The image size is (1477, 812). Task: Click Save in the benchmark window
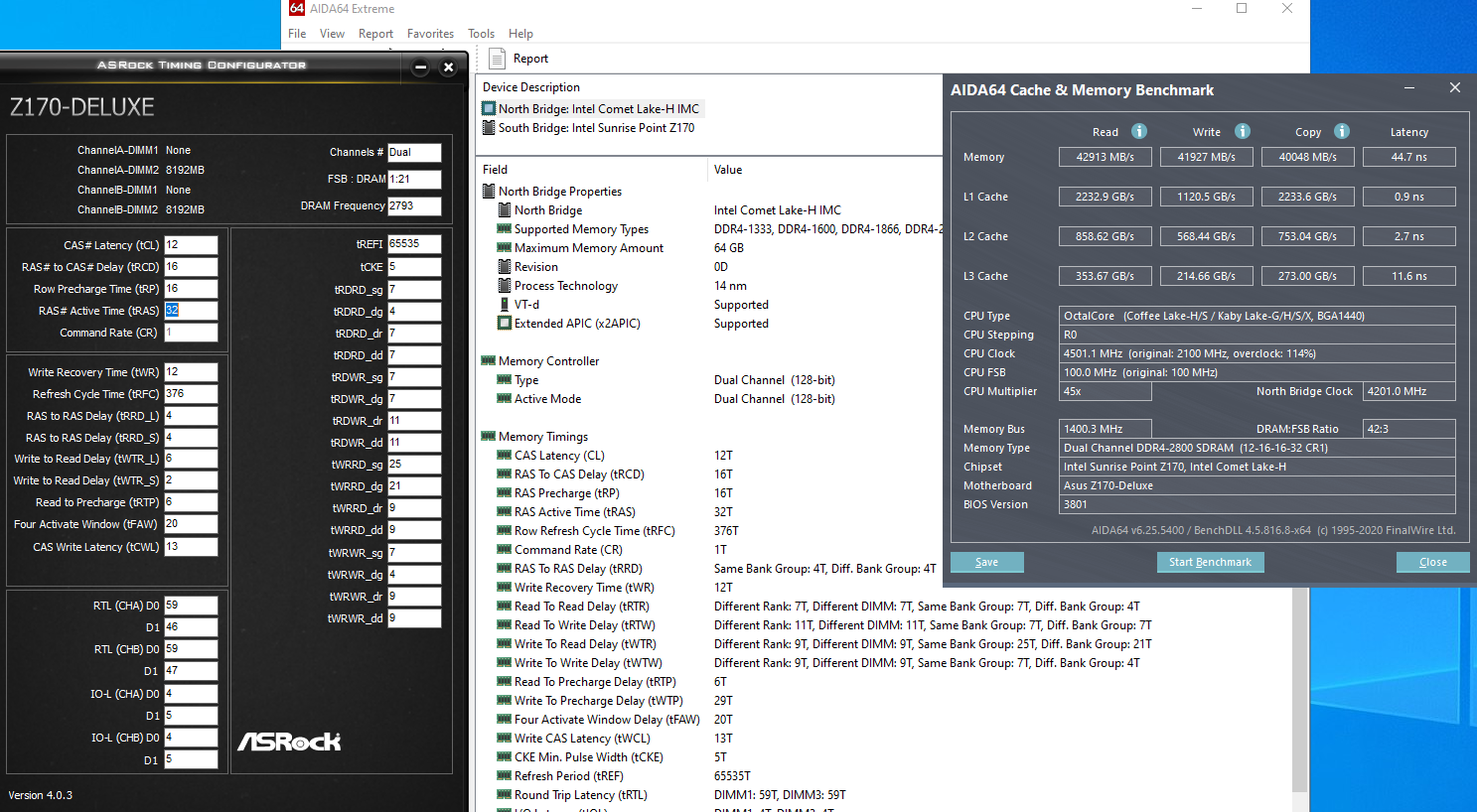pos(986,562)
